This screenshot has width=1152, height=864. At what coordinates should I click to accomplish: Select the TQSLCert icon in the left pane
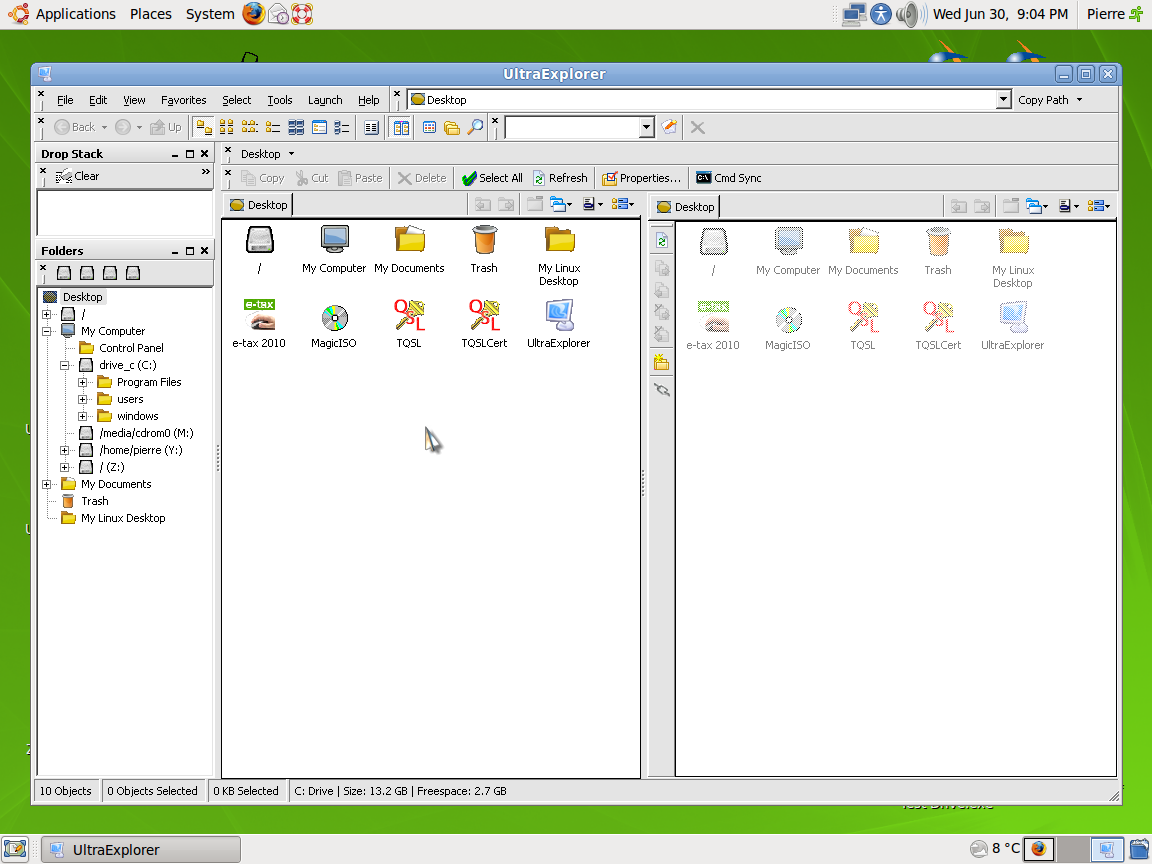[x=484, y=318]
